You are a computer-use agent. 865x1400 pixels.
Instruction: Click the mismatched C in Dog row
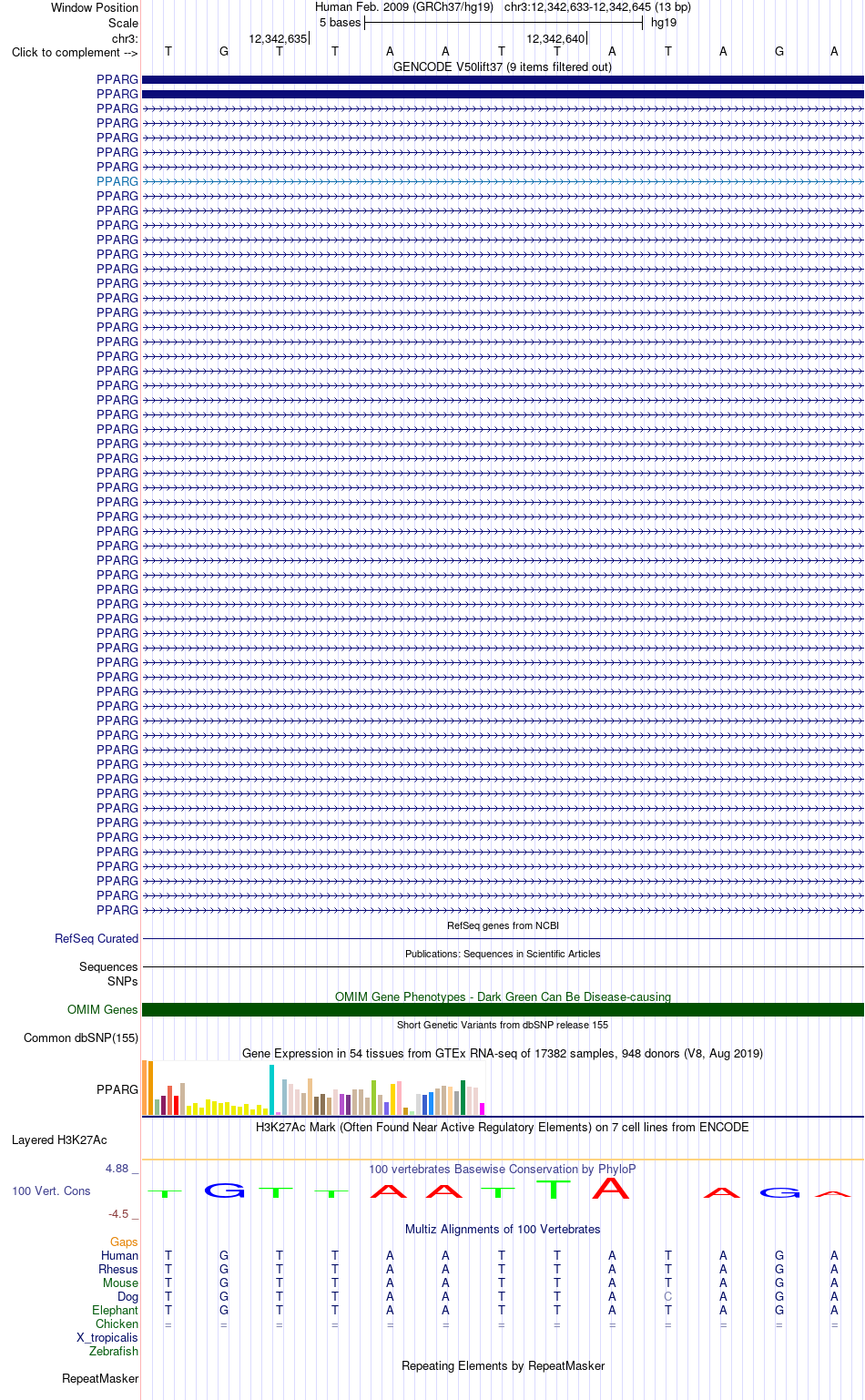pos(667,1296)
